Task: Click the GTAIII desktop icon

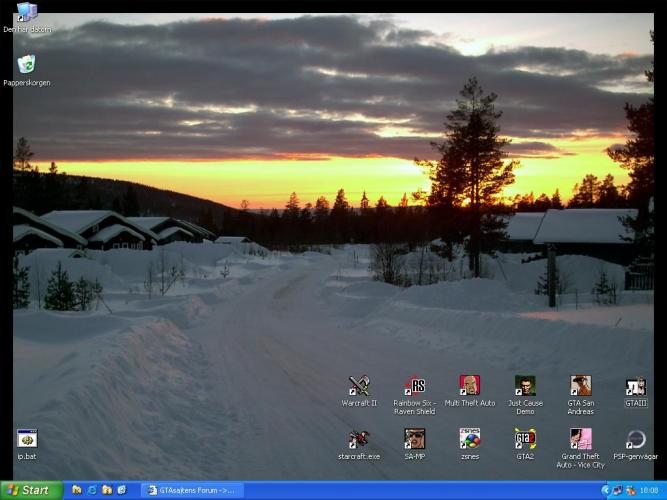Action: pyautogui.click(x=635, y=386)
